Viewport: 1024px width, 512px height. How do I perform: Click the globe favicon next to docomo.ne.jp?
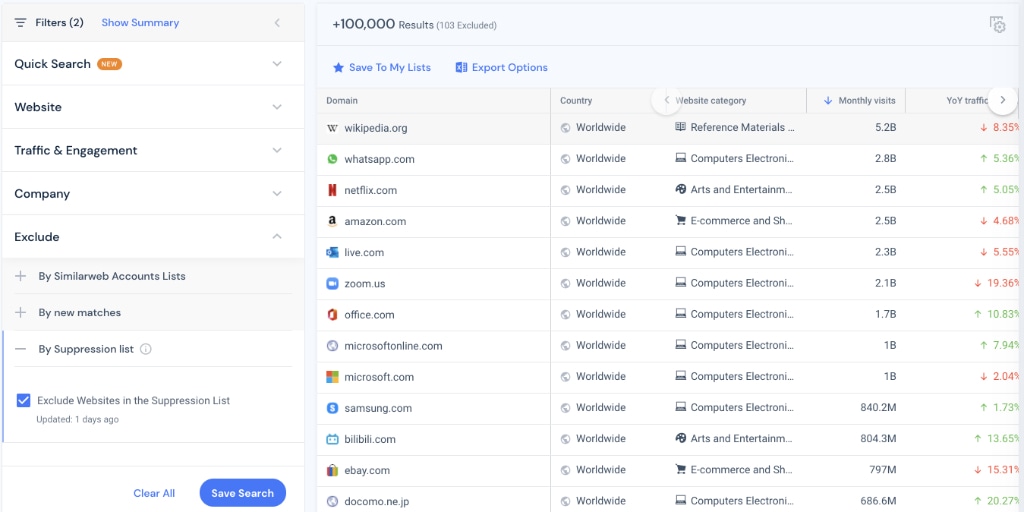[332, 502]
